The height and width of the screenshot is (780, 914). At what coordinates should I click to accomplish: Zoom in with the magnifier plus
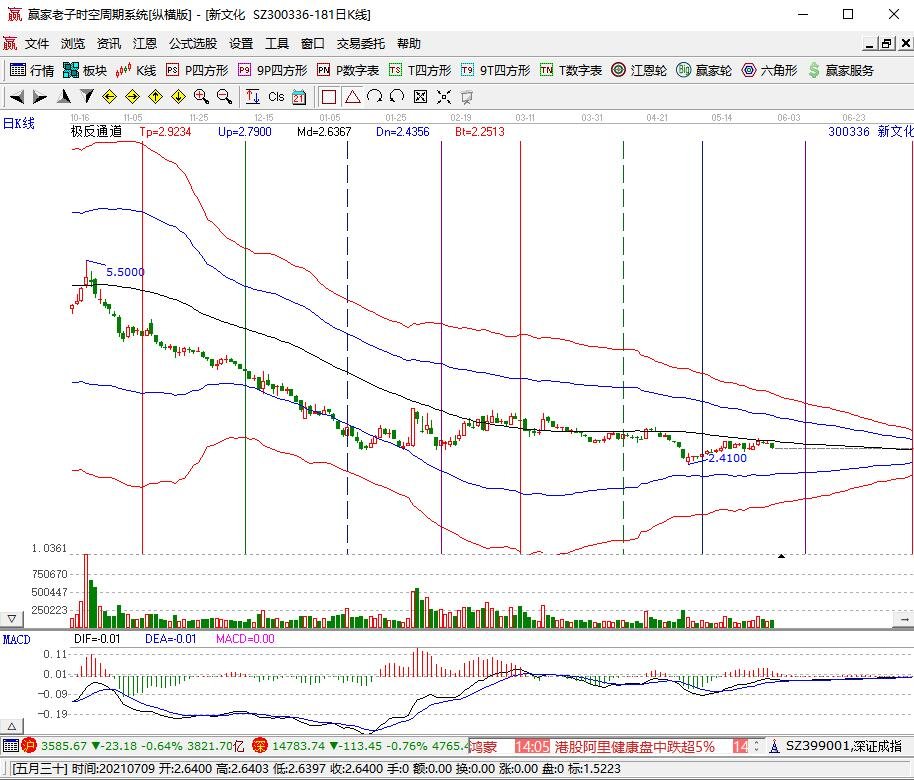[x=201, y=97]
